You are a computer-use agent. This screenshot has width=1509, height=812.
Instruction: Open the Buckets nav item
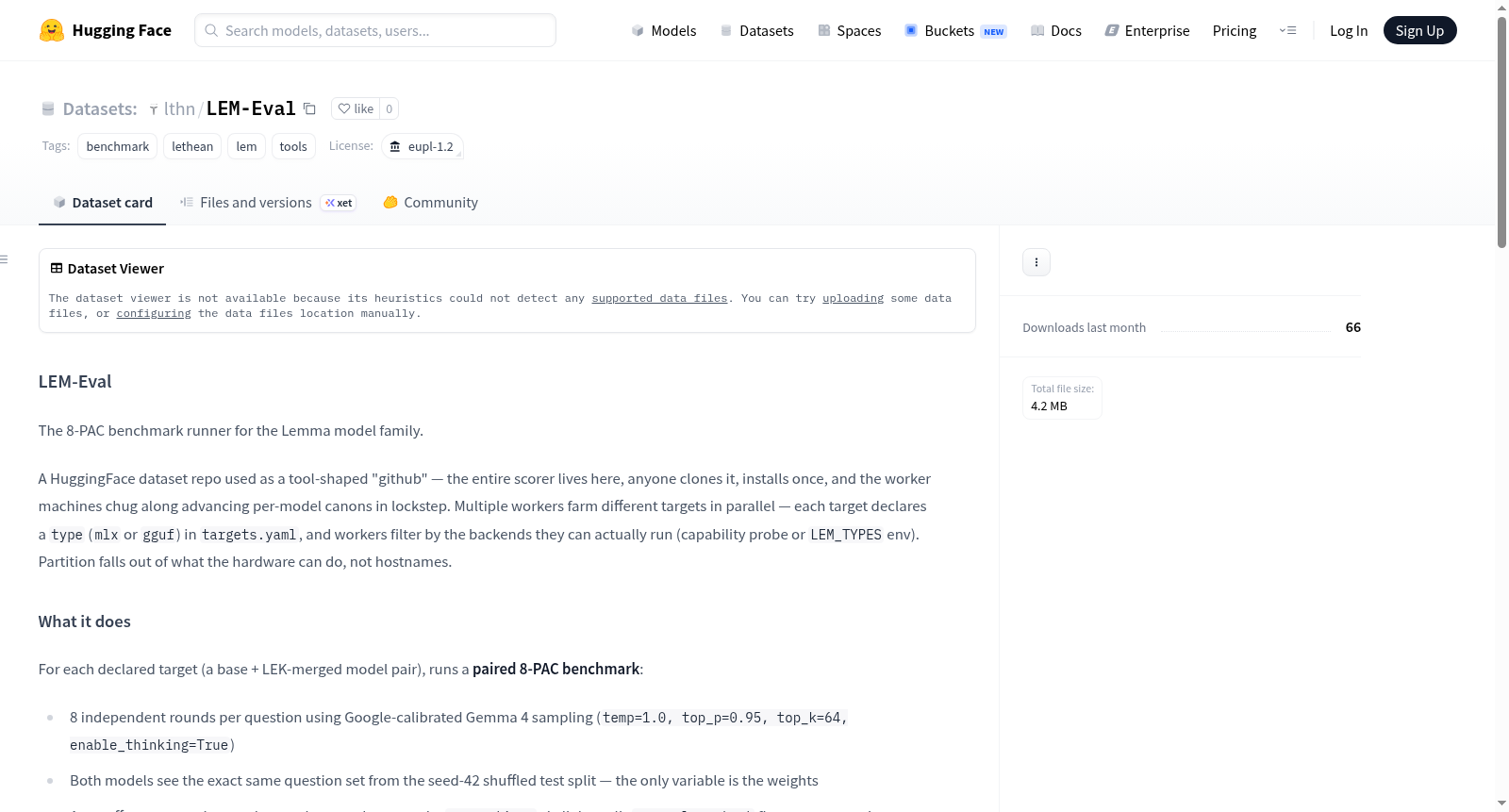955,30
